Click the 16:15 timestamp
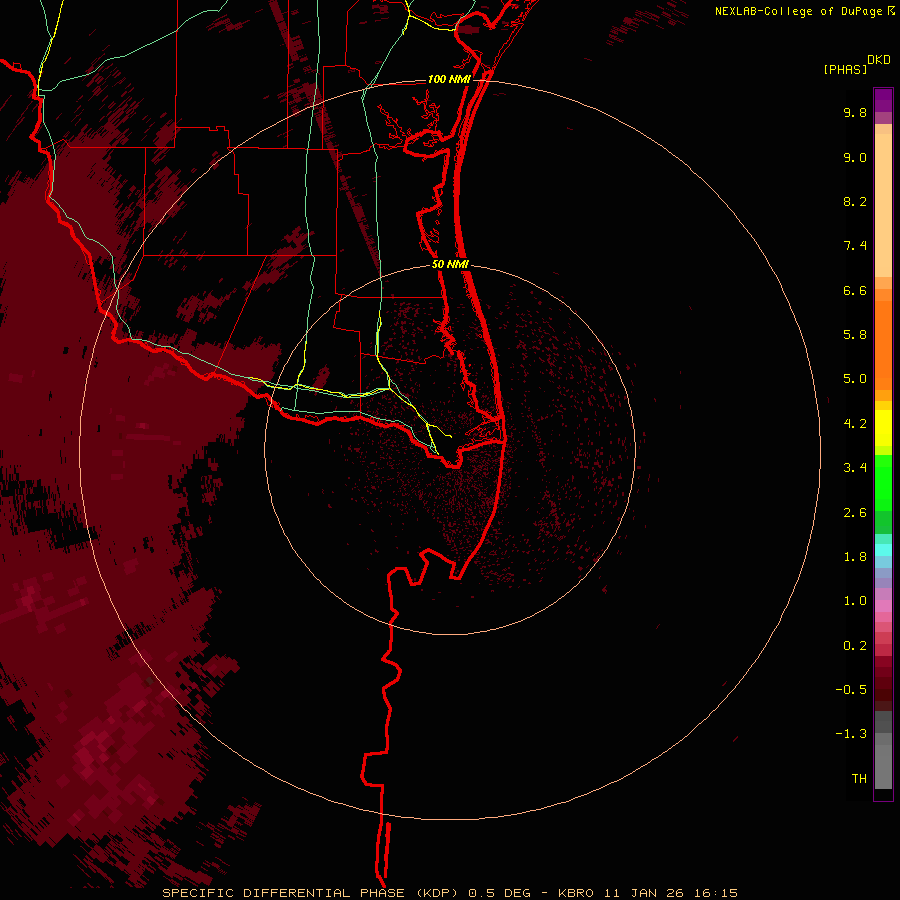The height and width of the screenshot is (900, 900). [714, 893]
